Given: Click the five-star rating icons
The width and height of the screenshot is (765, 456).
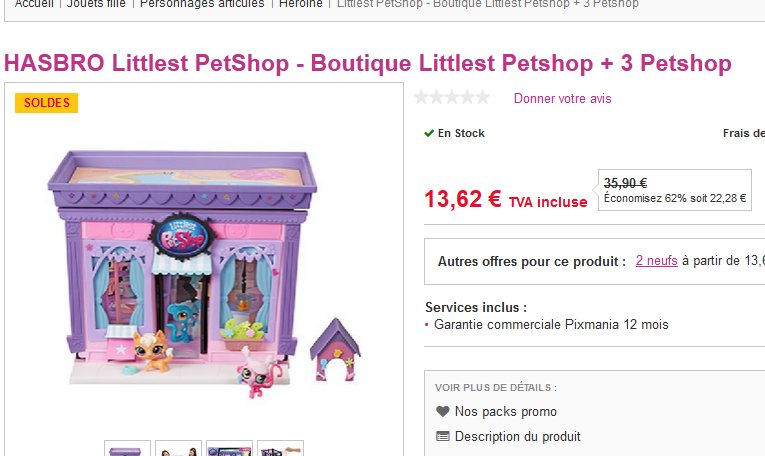Looking at the screenshot, I should pyautogui.click(x=452, y=98).
